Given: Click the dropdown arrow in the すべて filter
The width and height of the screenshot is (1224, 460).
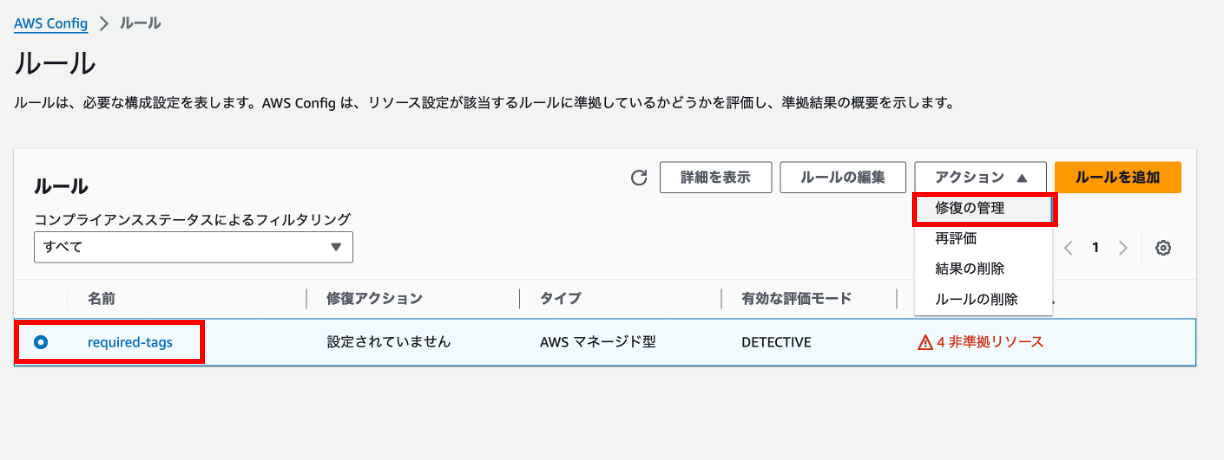Looking at the screenshot, I should point(336,247).
